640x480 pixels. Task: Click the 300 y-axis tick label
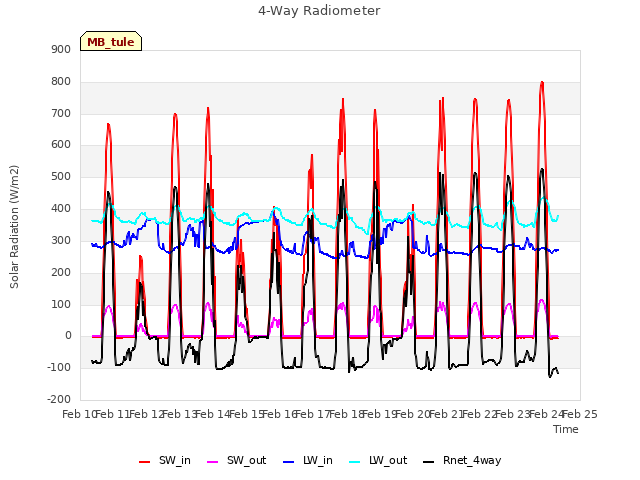[x=61, y=240]
